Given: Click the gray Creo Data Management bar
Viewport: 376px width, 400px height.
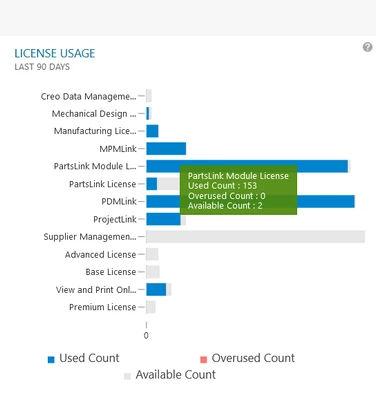Looking at the screenshot, I should pyautogui.click(x=149, y=96).
